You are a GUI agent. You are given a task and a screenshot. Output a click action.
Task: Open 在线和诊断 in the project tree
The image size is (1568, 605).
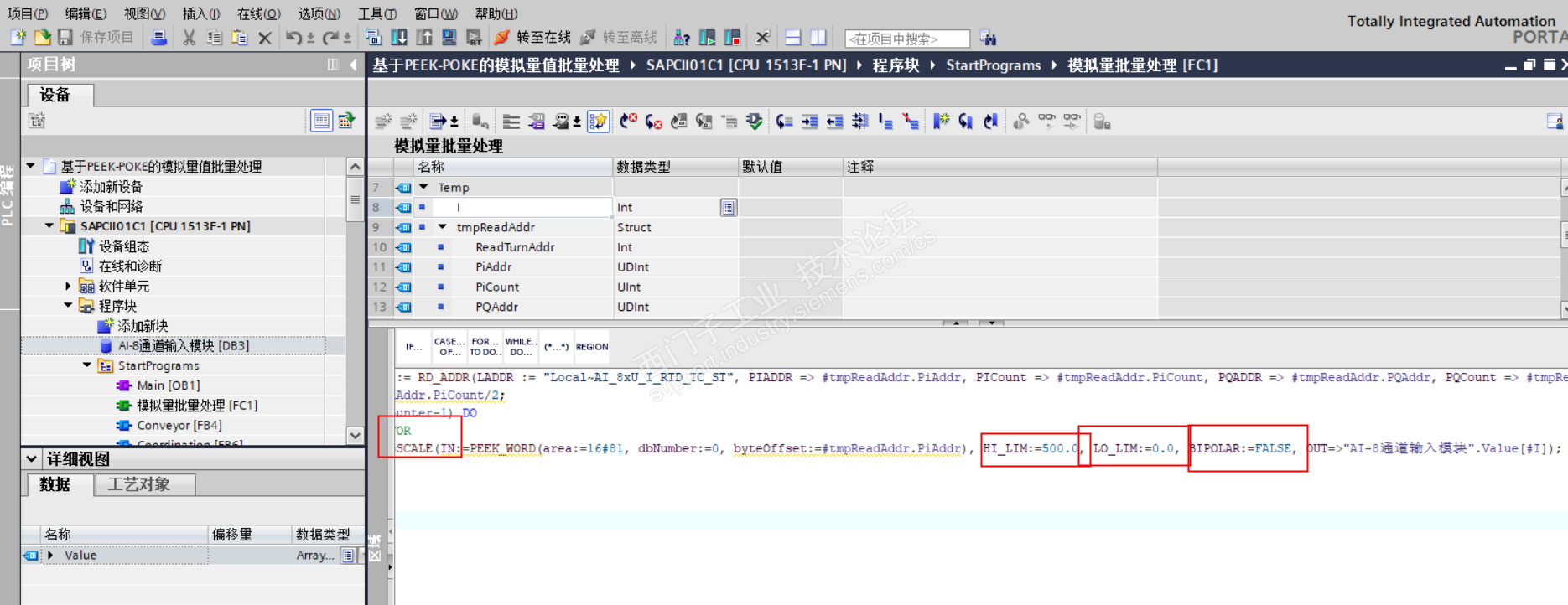tap(130, 266)
